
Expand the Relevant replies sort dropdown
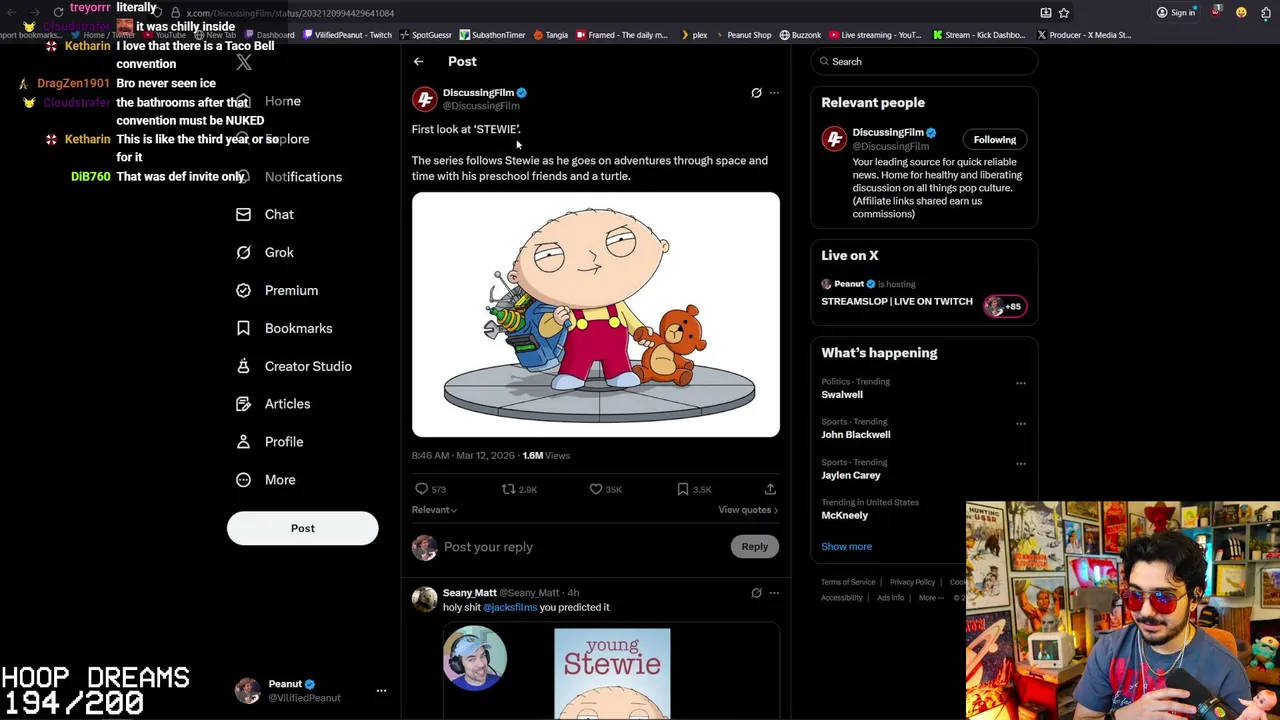(434, 510)
